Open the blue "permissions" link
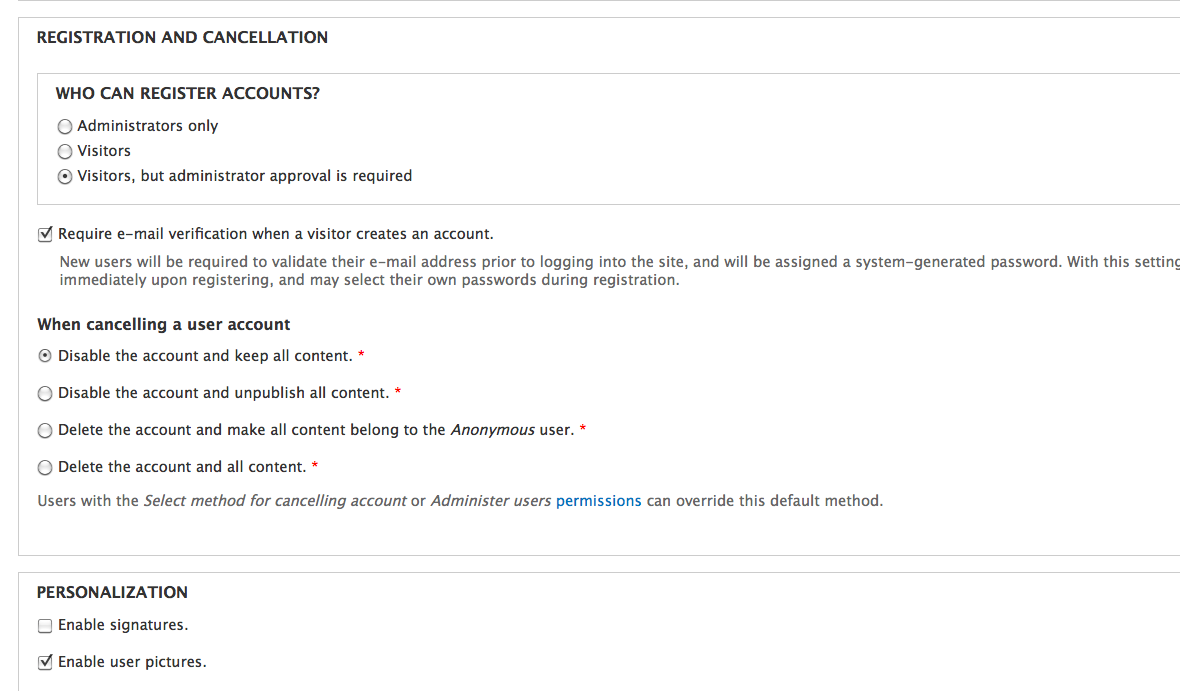The height and width of the screenshot is (691, 1180). [598, 501]
